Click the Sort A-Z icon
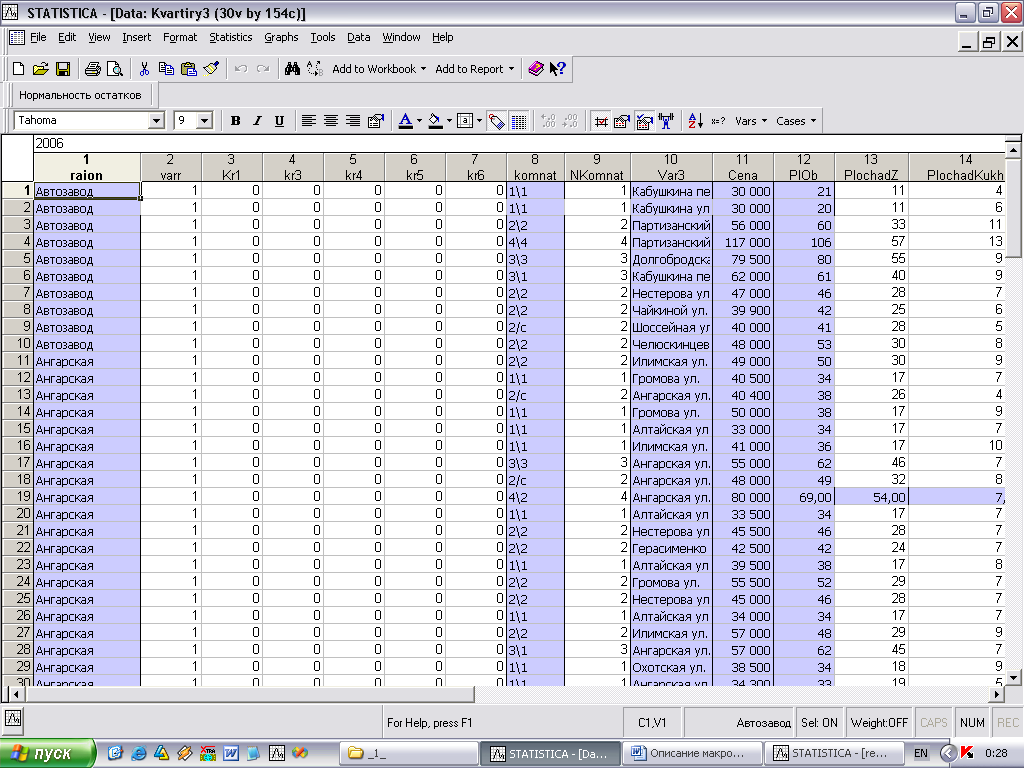The image size is (1024, 768). point(696,121)
